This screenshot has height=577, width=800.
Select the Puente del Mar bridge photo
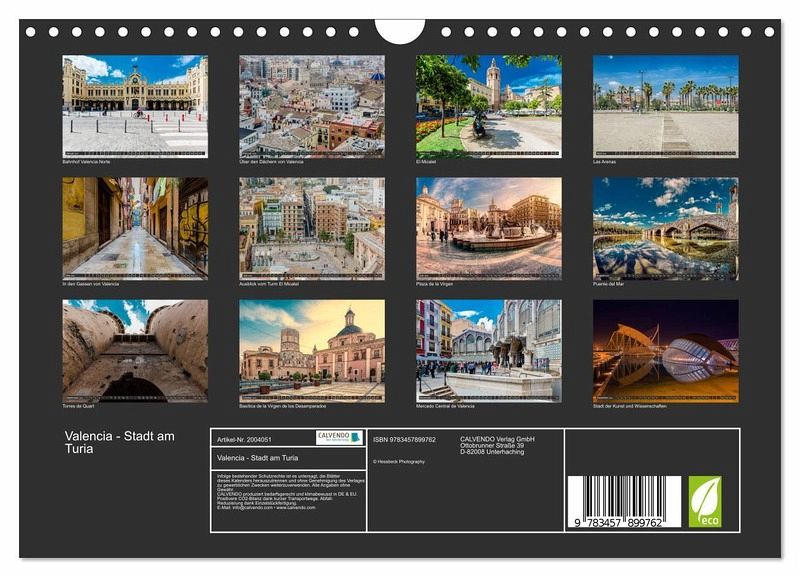(x=665, y=228)
